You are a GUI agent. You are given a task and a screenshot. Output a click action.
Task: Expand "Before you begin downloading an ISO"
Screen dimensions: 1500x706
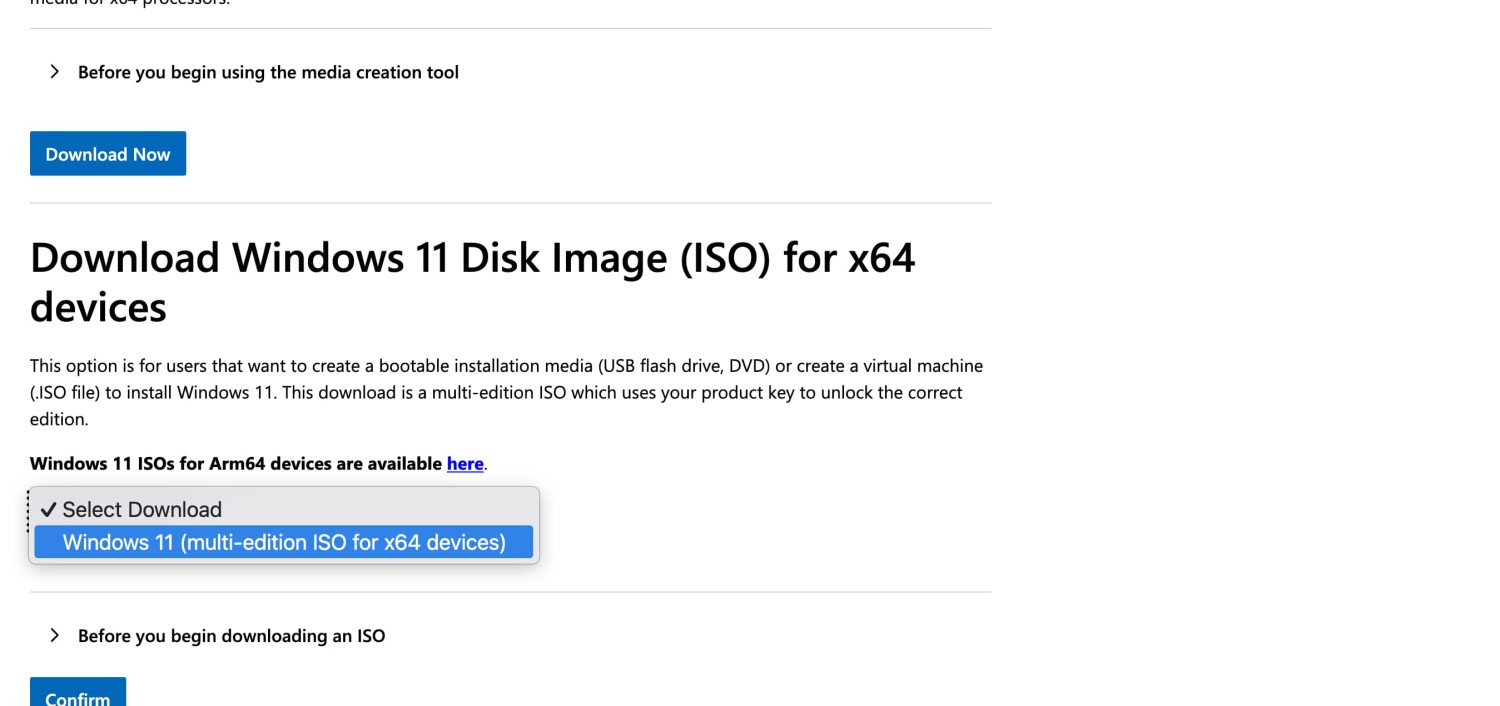click(x=231, y=636)
